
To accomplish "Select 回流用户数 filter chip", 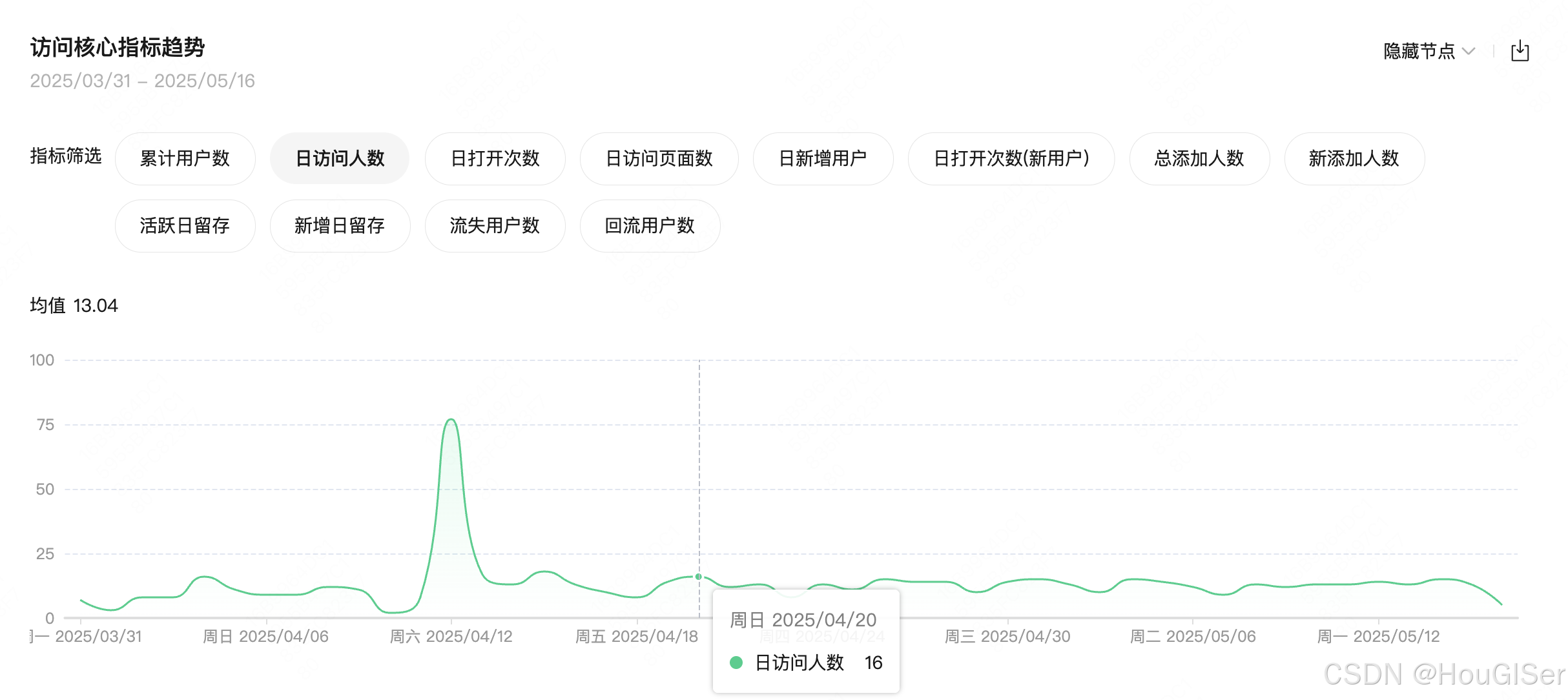I will 650,226.
